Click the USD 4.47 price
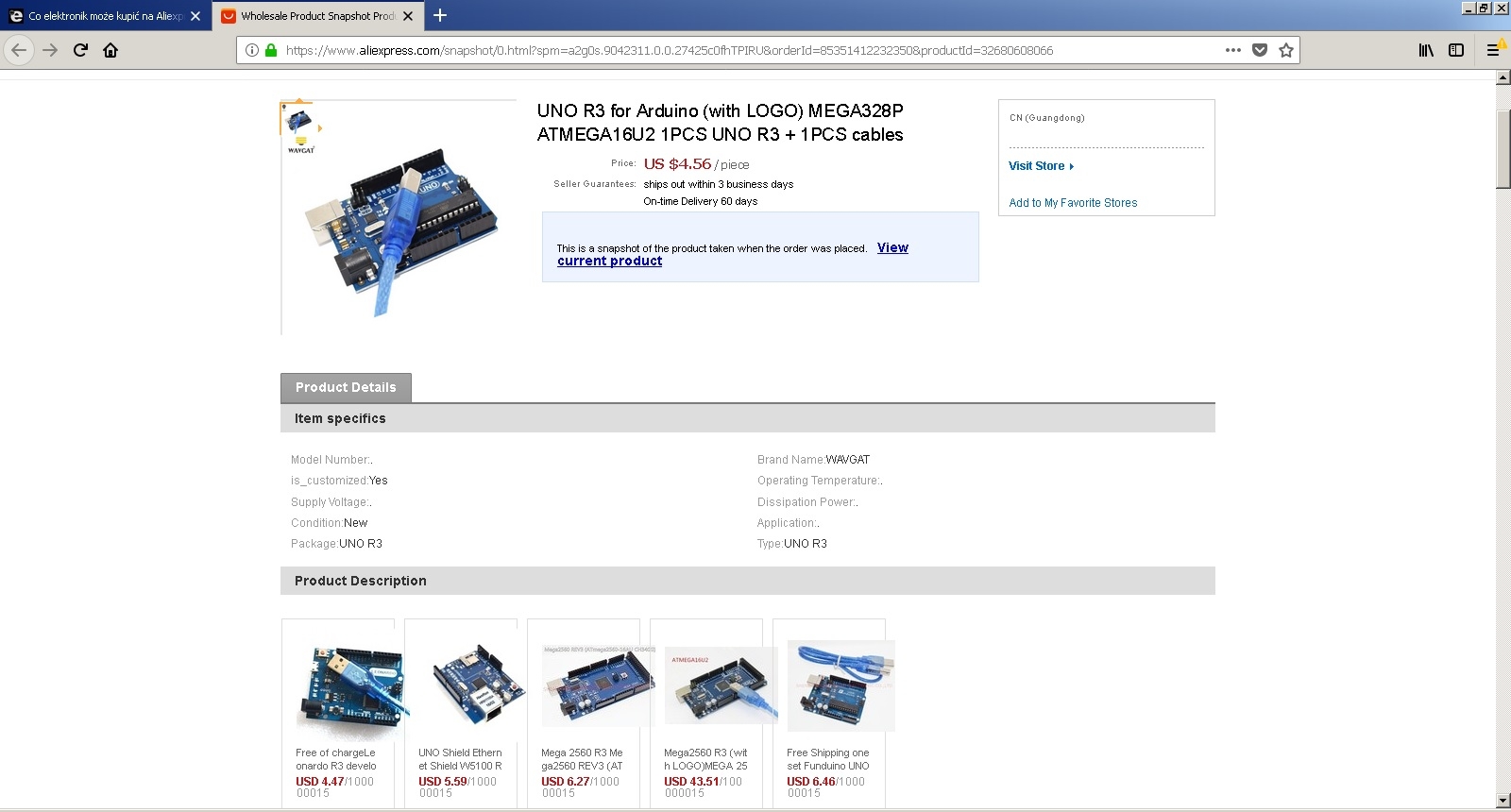The width and height of the screenshot is (1511, 812). click(x=319, y=782)
